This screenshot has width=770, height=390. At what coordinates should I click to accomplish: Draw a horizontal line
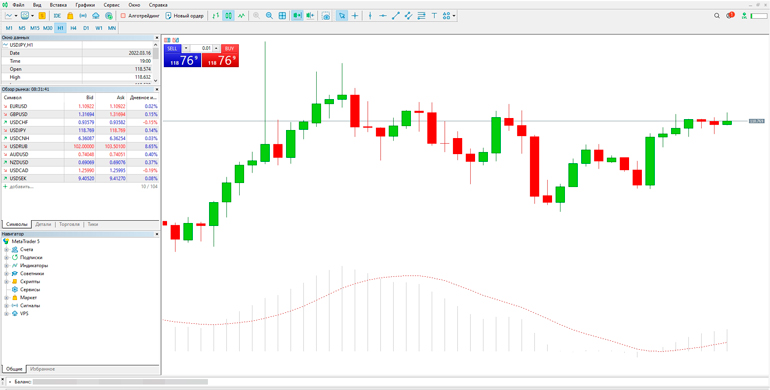383,16
